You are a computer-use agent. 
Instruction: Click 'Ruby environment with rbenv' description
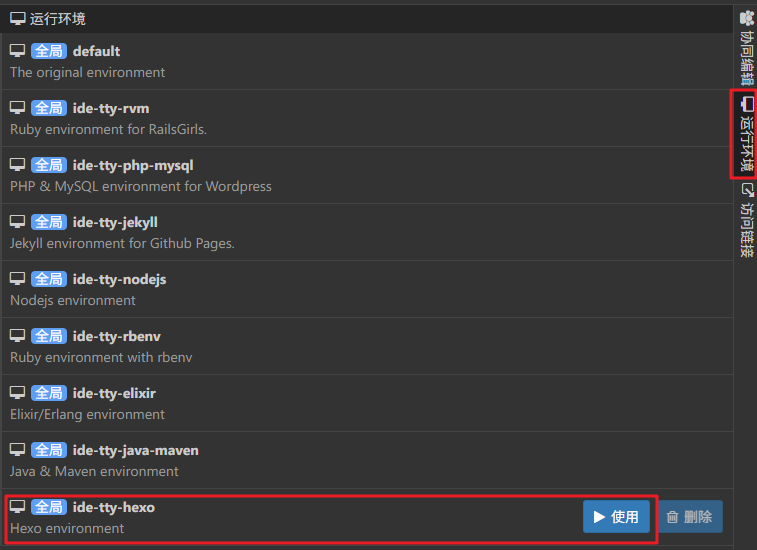pyautogui.click(x=101, y=357)
